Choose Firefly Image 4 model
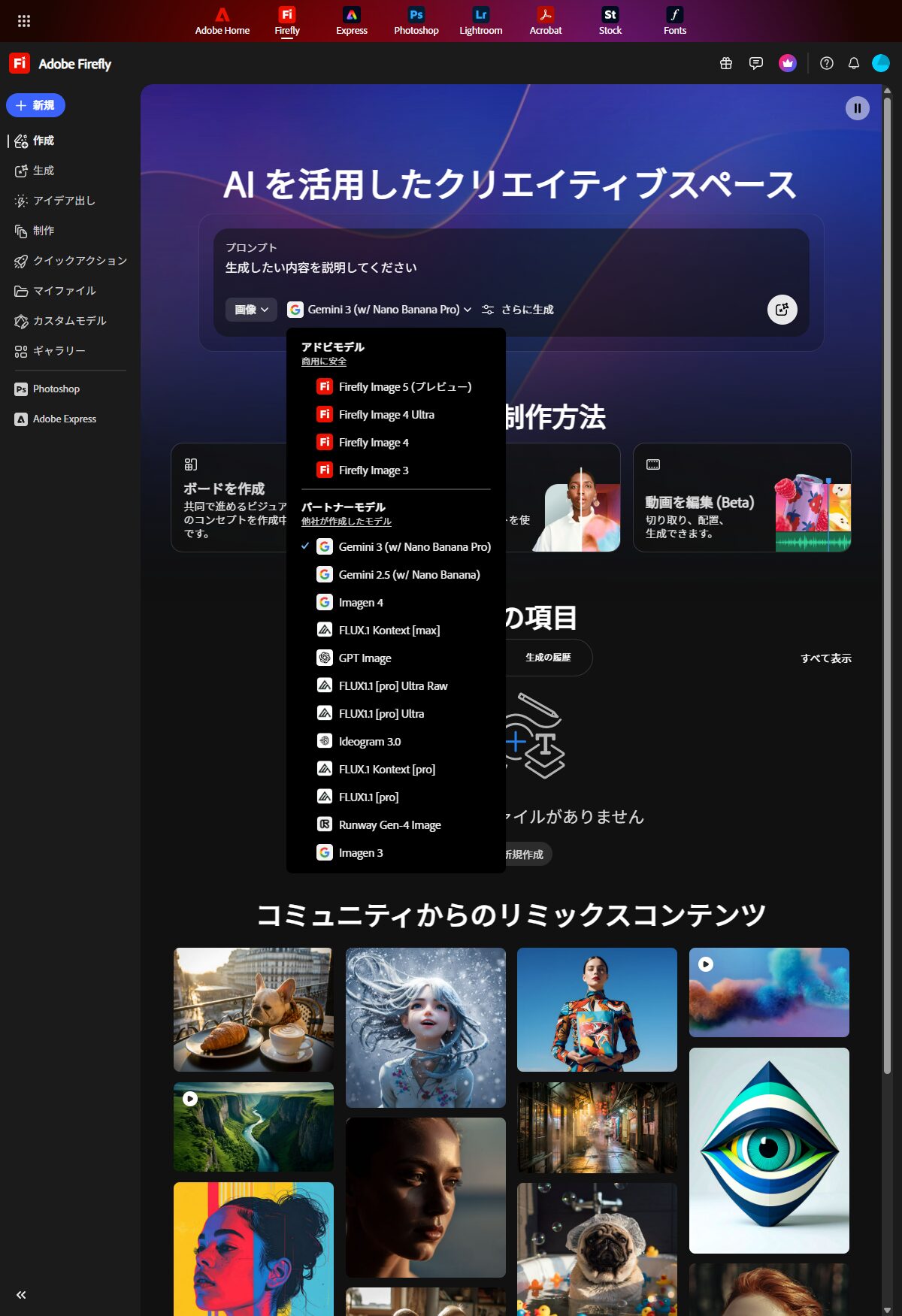Viewport: 902px width, 1316px height. click(x=396, y=443)
